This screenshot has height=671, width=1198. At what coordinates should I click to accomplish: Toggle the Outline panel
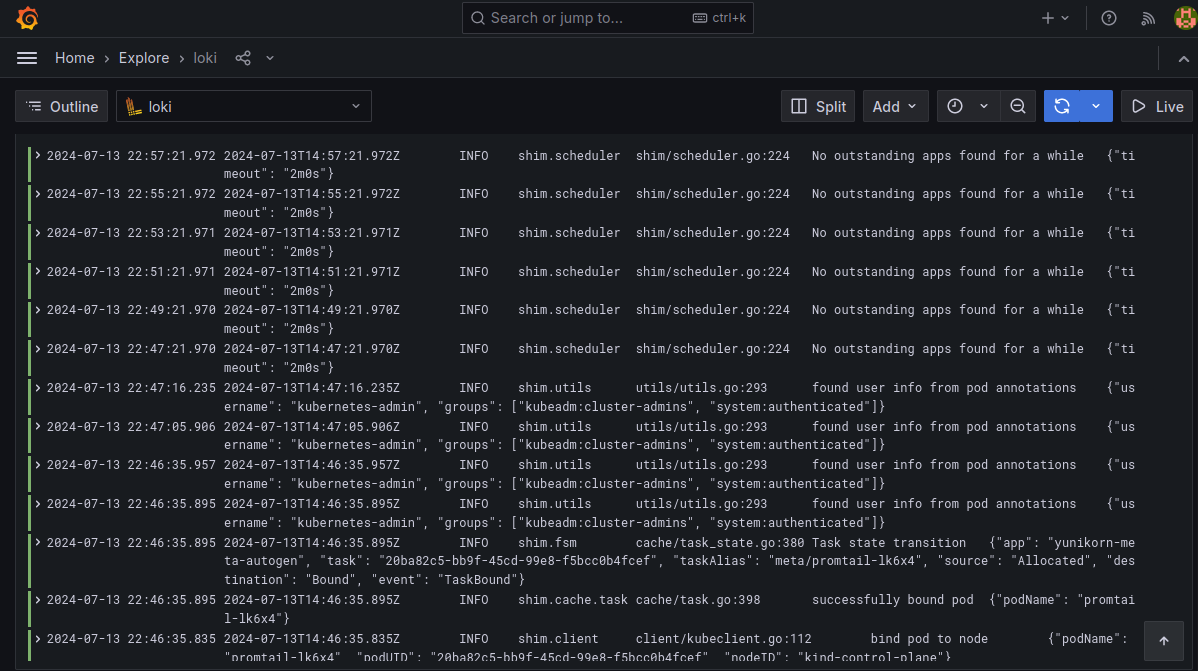(62, 106)
